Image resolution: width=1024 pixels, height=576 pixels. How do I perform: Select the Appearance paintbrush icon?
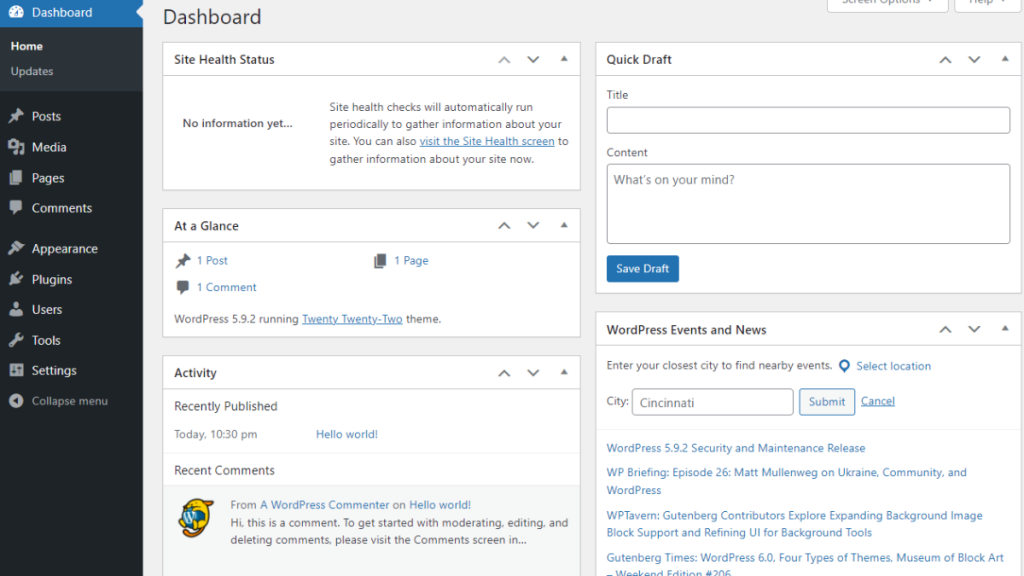(17, 248)
